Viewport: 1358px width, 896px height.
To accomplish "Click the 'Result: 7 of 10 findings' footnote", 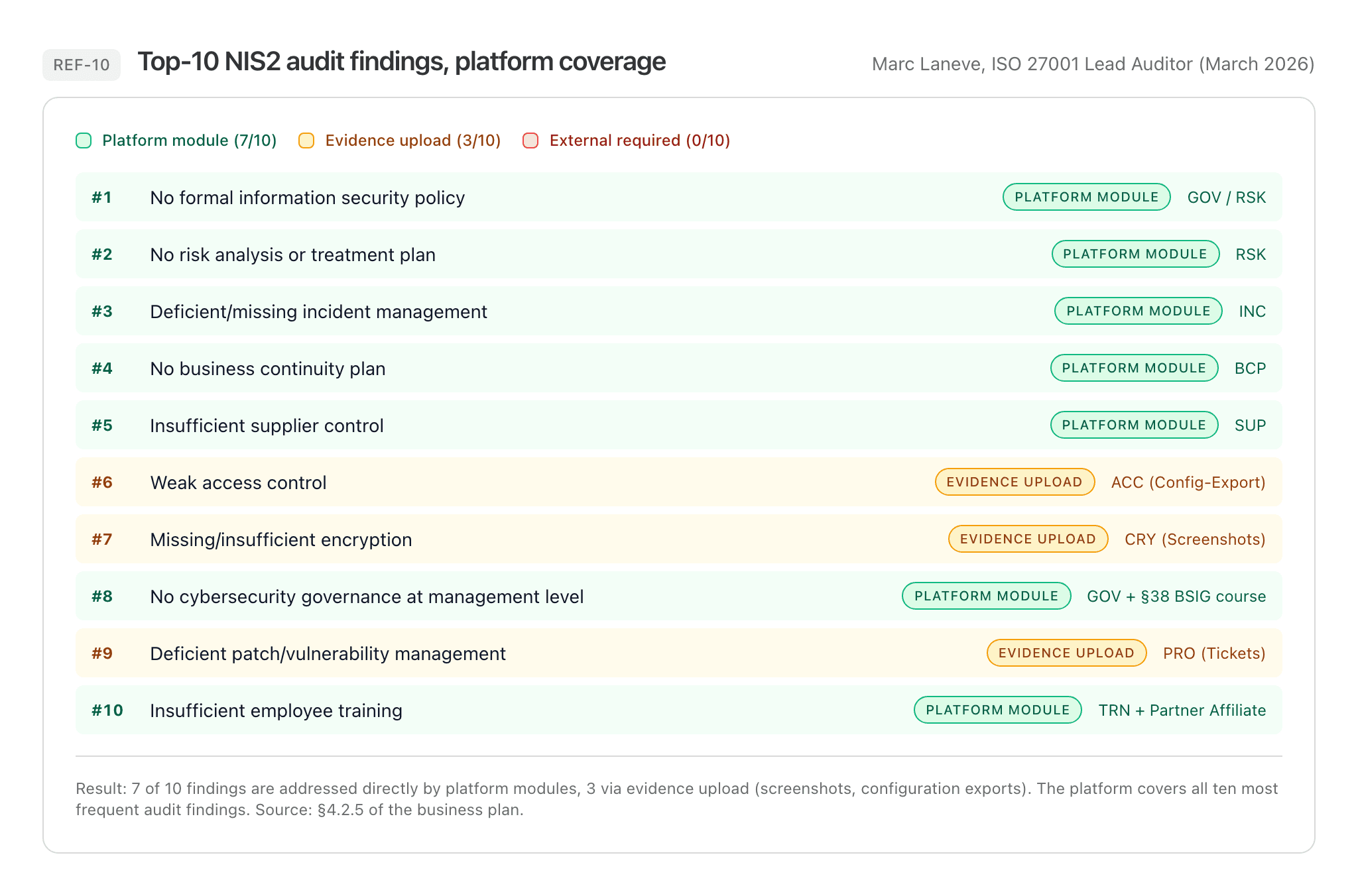I will point(677,799).
